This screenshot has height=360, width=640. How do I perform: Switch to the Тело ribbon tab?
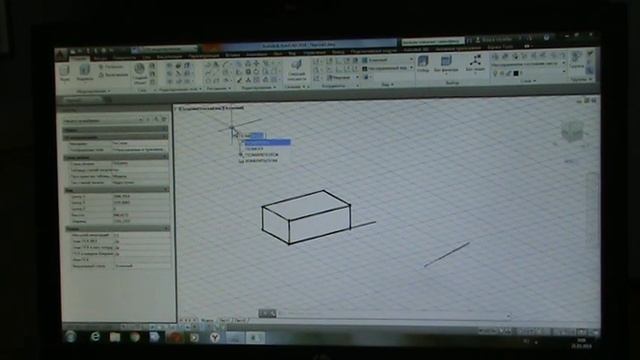tap(100, 58)
